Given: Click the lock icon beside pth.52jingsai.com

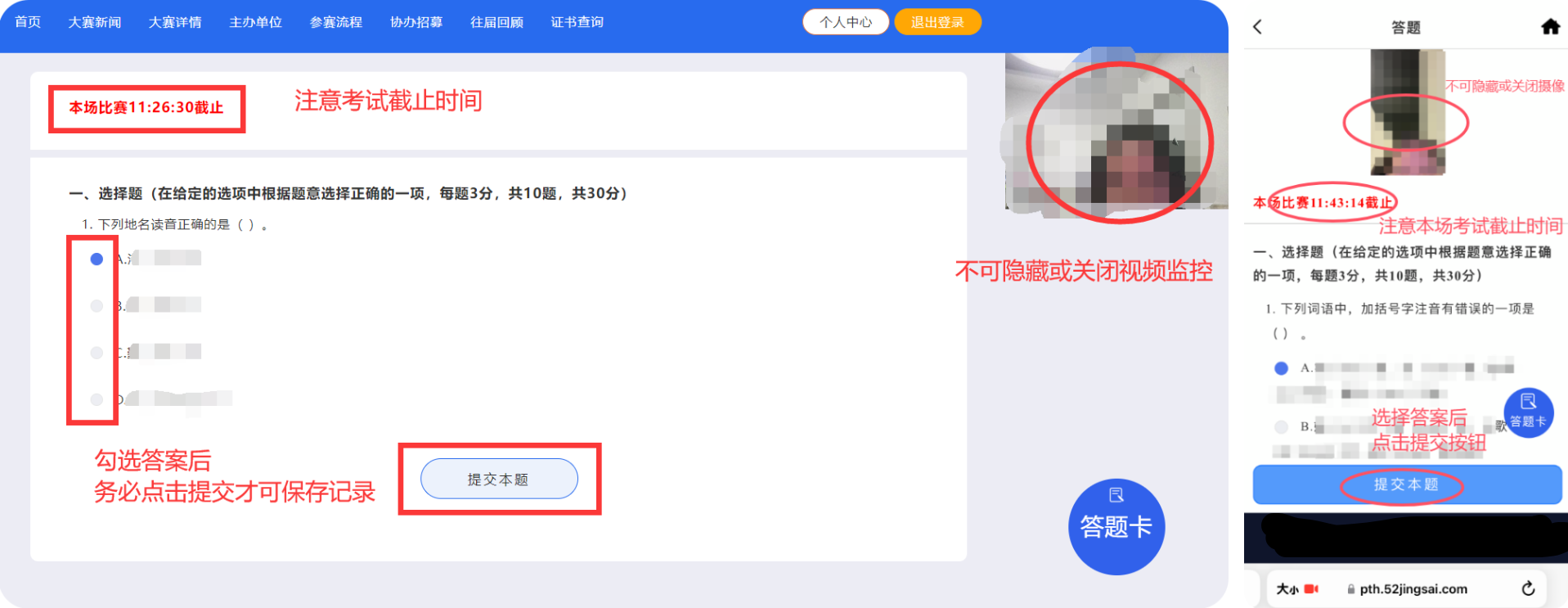Looking at the screenshot, I should [1350, 589].
